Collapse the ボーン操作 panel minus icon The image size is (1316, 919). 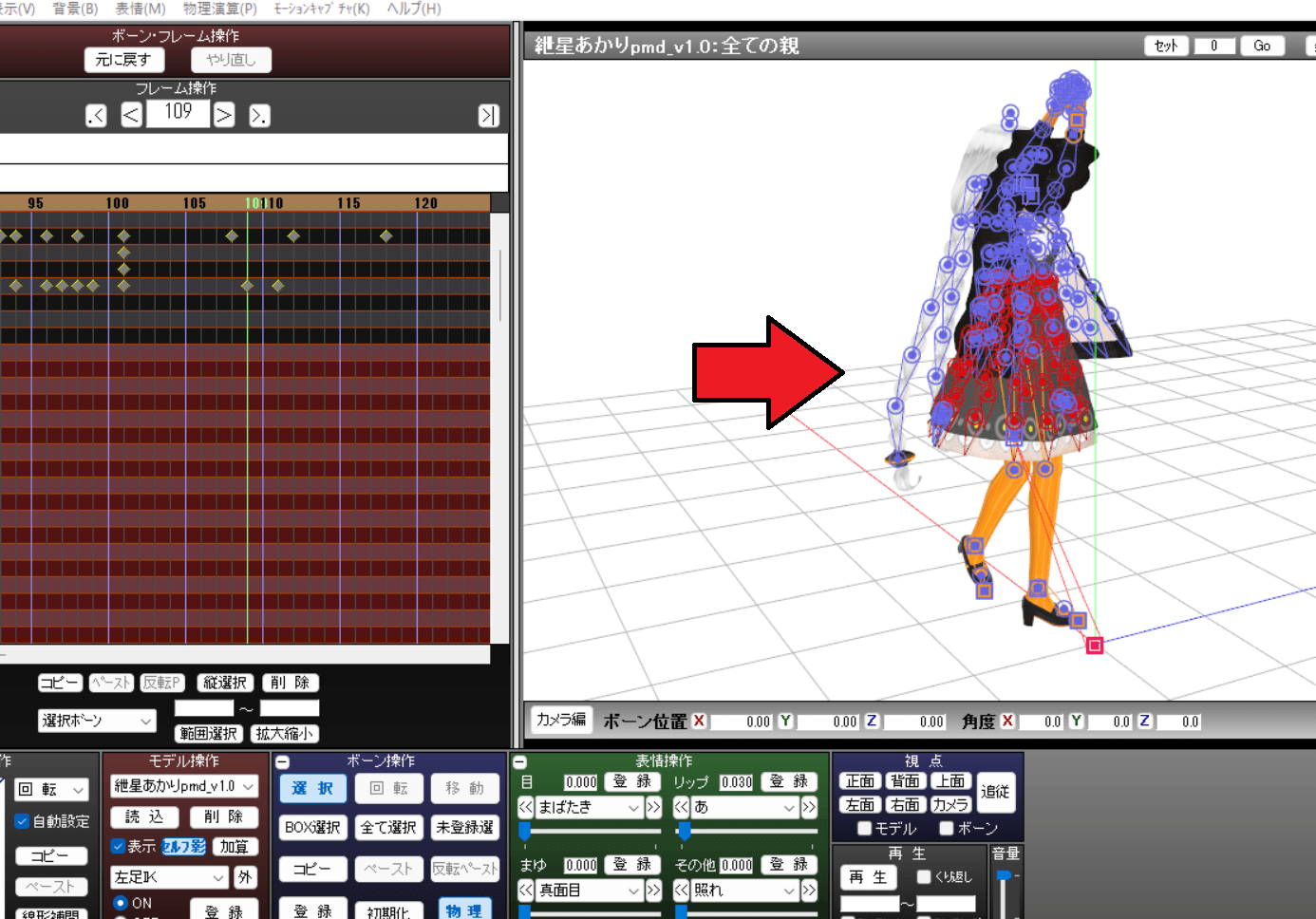pyautogui.click(x=283, y=762)
